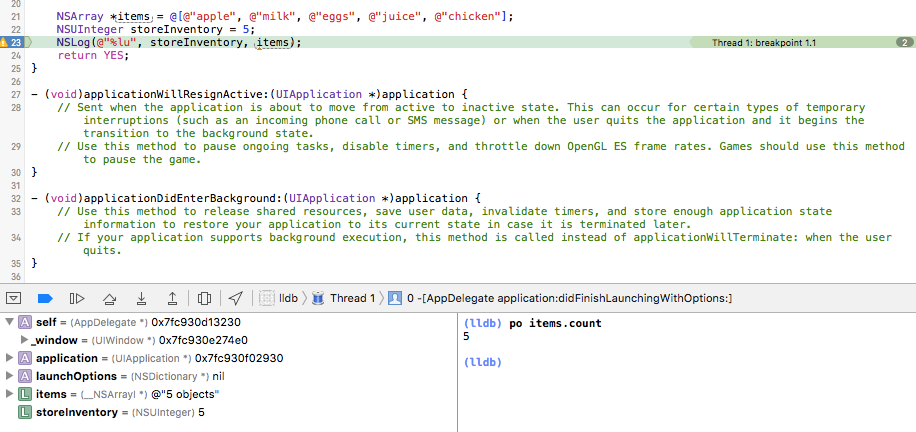The height and width of the screenshot is (432, 916).
Task: Expand the launchOptions variable row
Action: (9, 376)
